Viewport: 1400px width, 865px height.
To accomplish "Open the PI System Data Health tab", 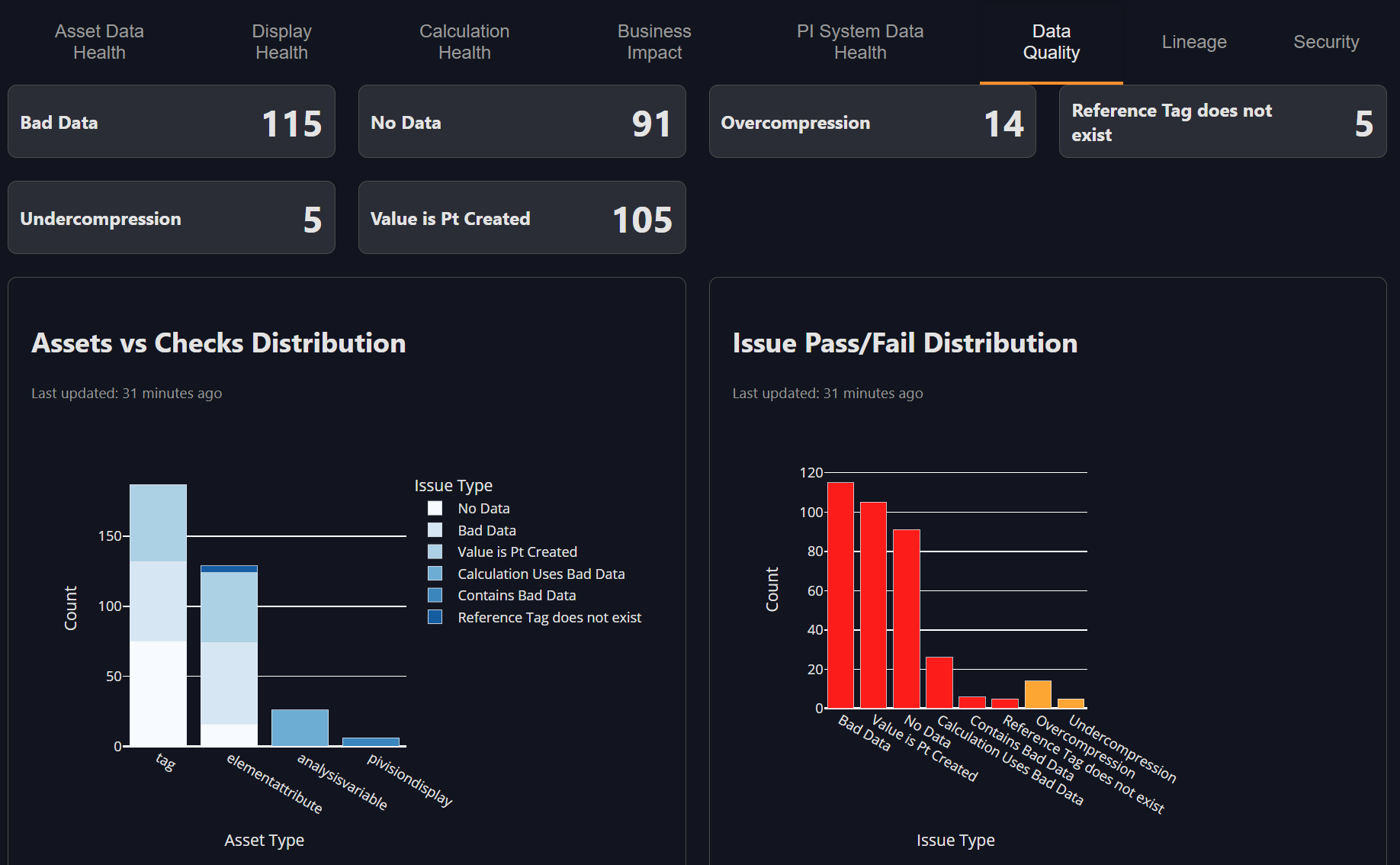I will click(859, 42).
